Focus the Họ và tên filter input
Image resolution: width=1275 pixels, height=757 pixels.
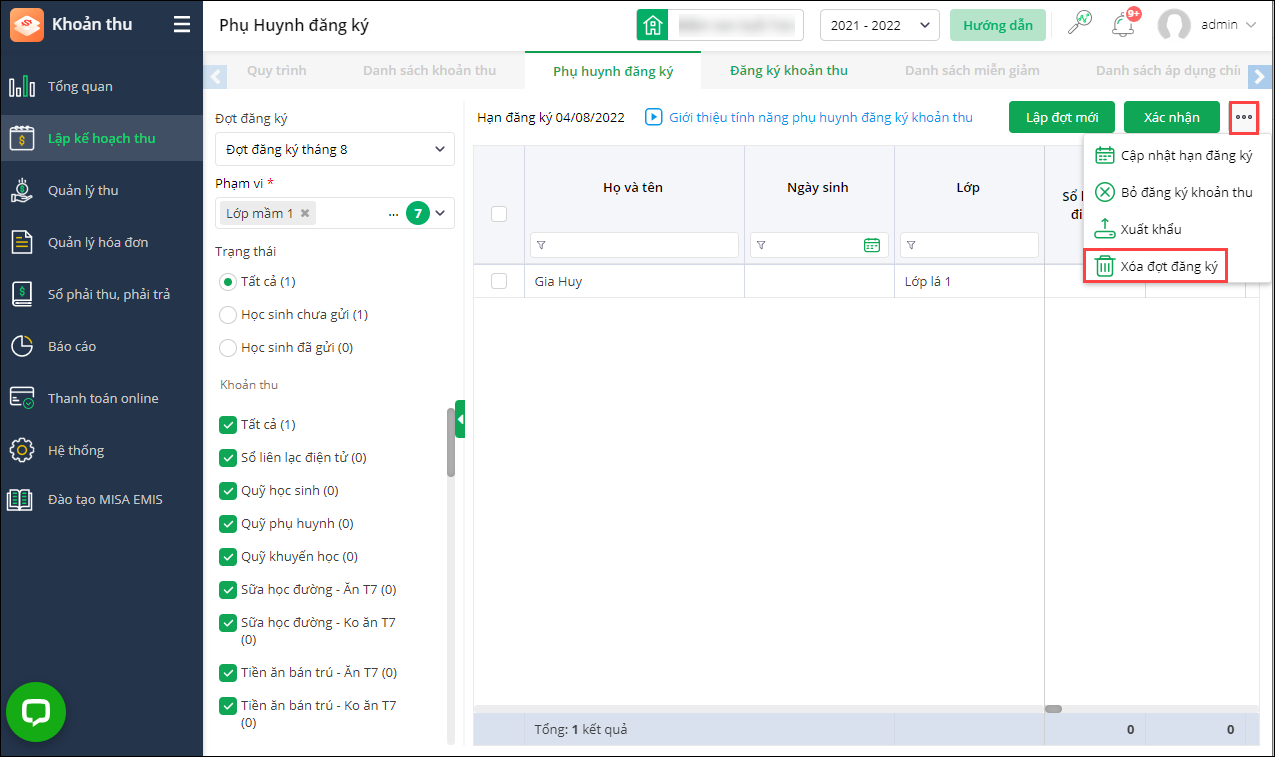click(x=634, y=245)
